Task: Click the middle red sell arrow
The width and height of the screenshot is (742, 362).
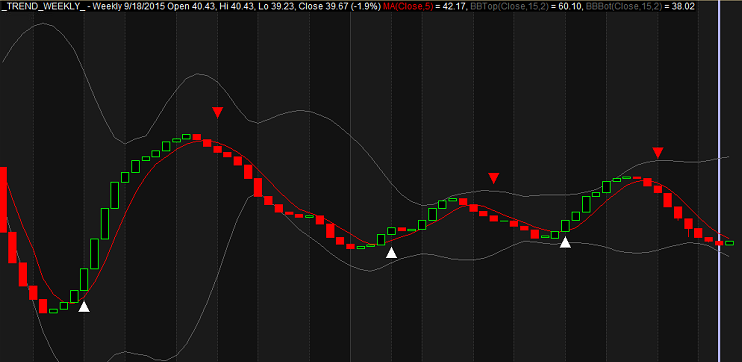Action: coord(494,178)
